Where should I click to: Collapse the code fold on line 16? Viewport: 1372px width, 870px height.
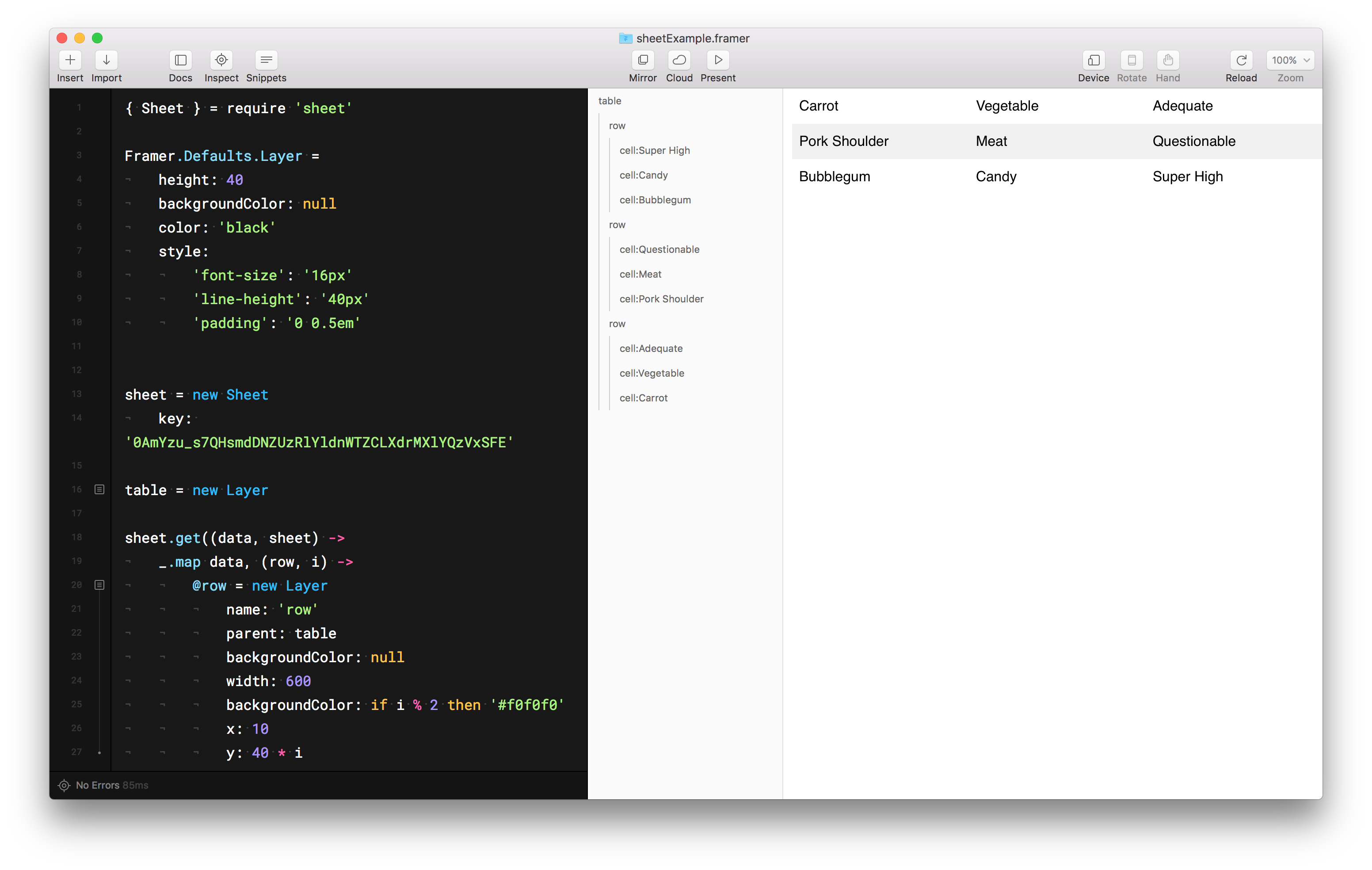pyautogui.click(x=99, y=489)
